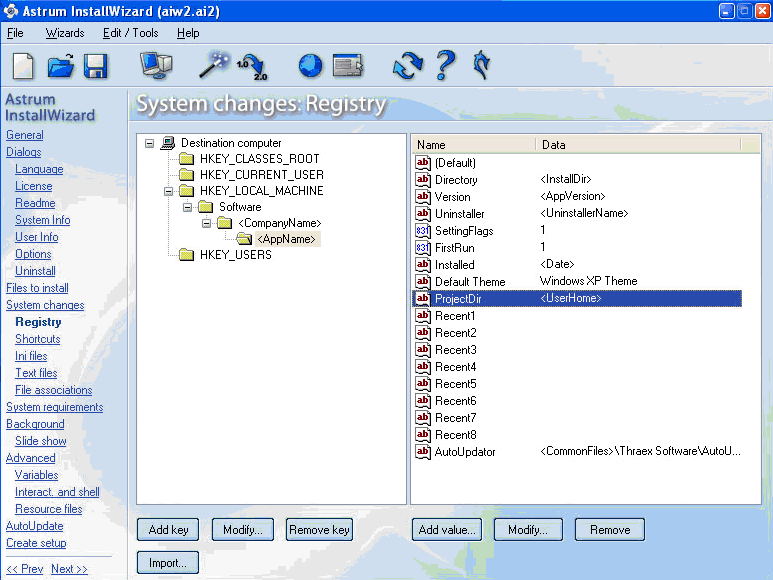Collapse the Software tree node
The image size is (773, 580).
[187, 207]
